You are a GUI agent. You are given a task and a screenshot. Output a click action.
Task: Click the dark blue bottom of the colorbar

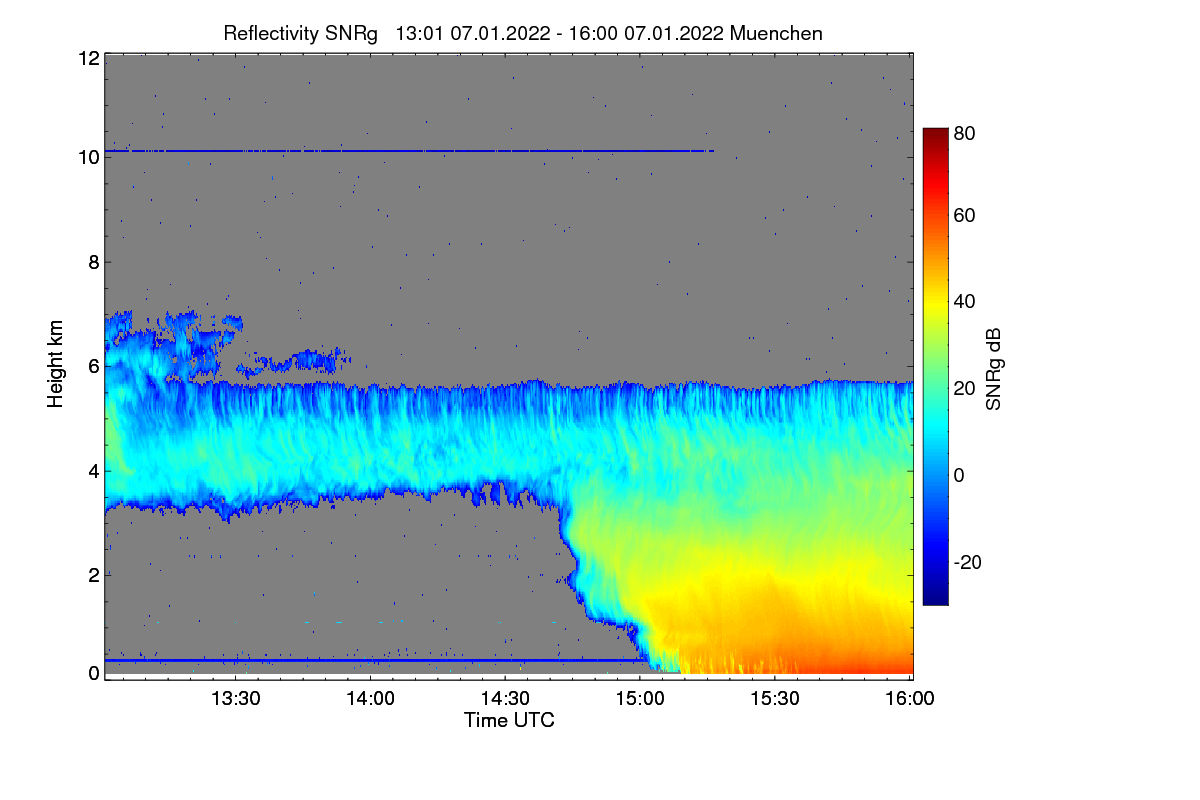tap(935, 596)
